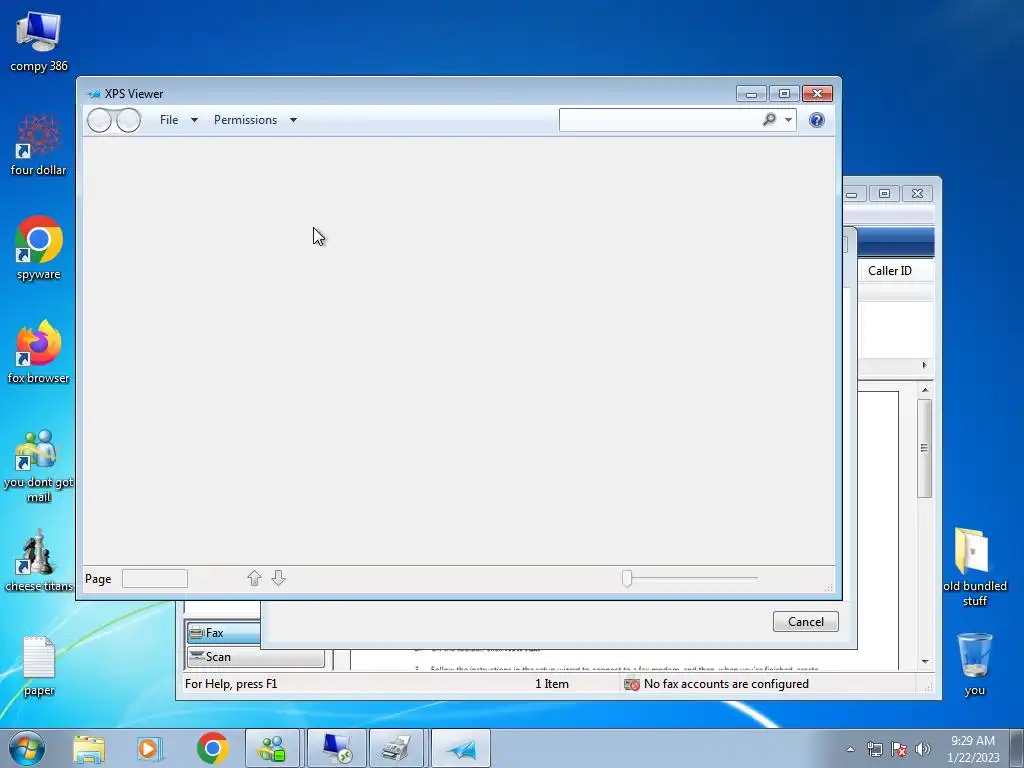Click the preview pane vertical scrollbar thumb
This screenshot has height=768, width=1024.
click(x=924, y=449)
